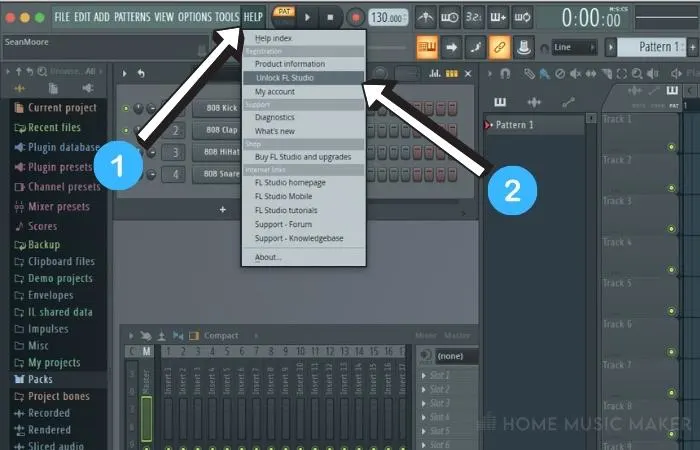Viewport: 700px width, 450px height.
Task: Click the Stop button in transport
Action: pos(330,17)
